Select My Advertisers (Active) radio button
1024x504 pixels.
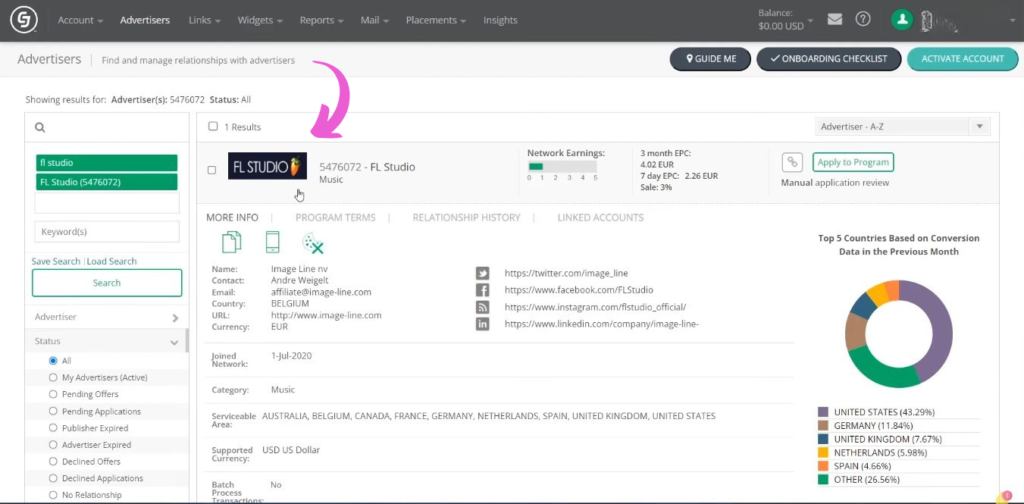click(x=53, y=377)
